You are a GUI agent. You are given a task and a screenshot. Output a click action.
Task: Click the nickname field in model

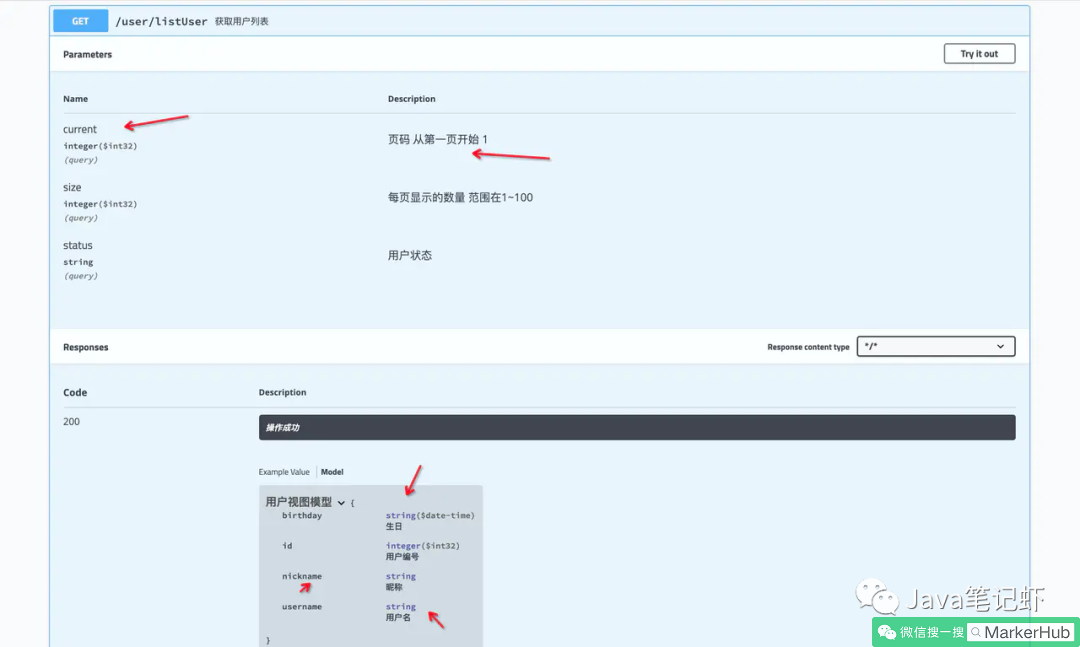(x=302, y=576)
